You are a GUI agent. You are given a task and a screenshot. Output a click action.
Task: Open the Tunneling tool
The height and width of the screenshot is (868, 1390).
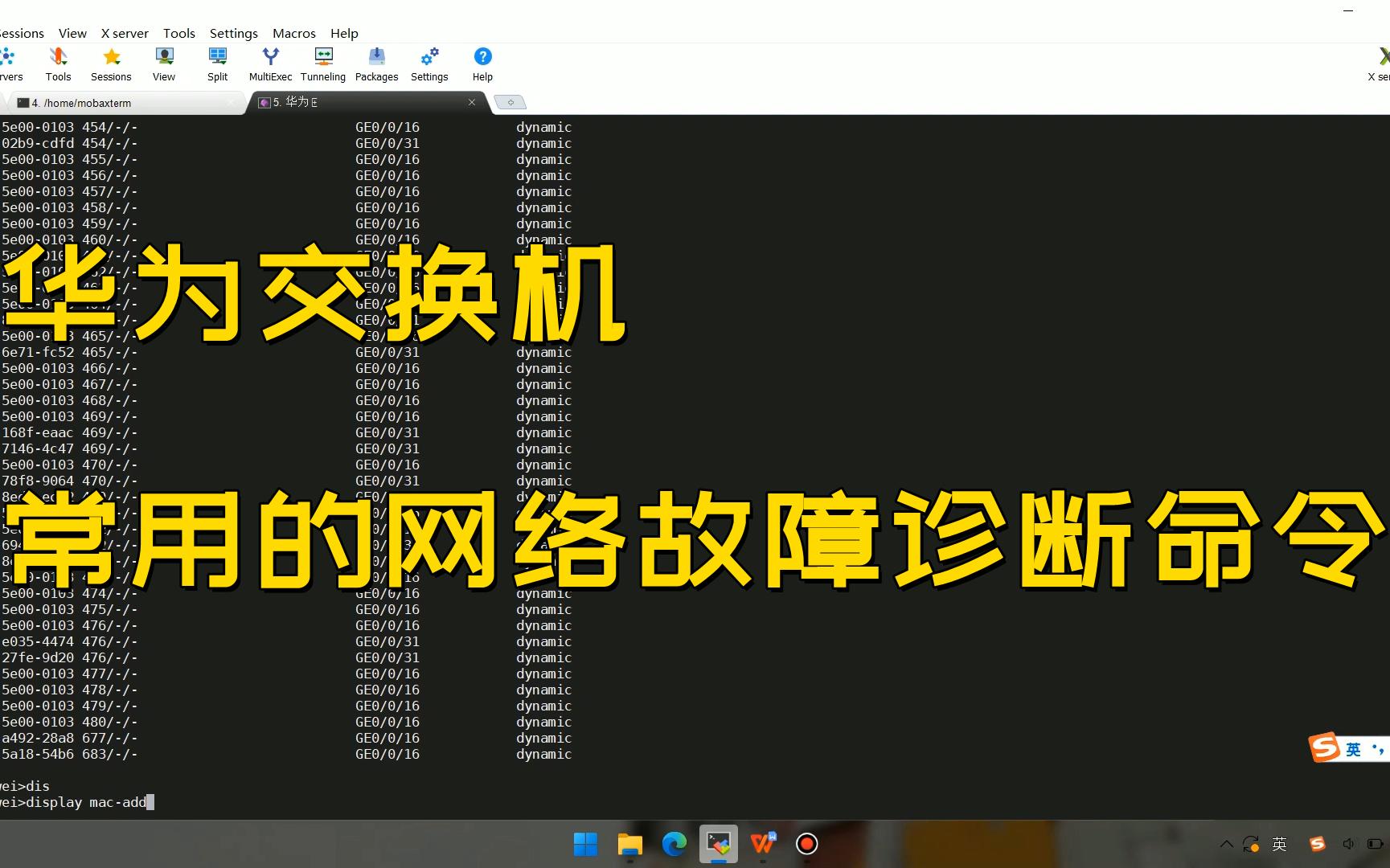click(x=323, y=64)
